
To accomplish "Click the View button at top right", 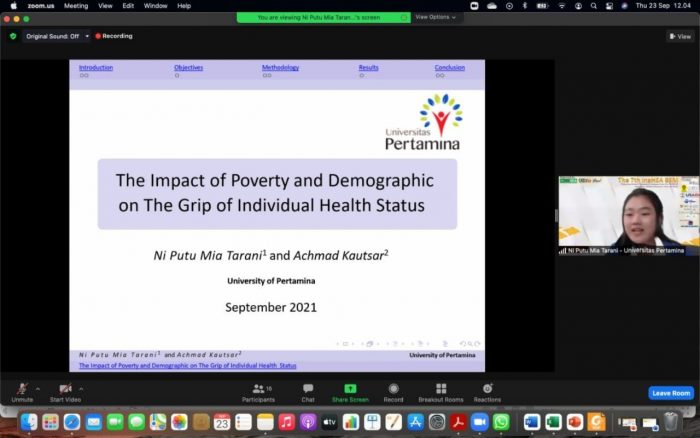I will tap(679, 36).
